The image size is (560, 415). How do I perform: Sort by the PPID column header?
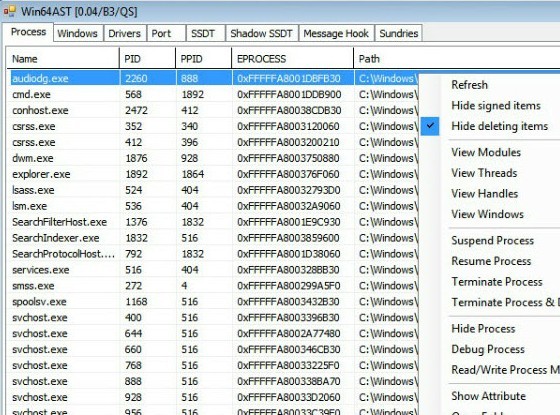click(x=204, y=59)
